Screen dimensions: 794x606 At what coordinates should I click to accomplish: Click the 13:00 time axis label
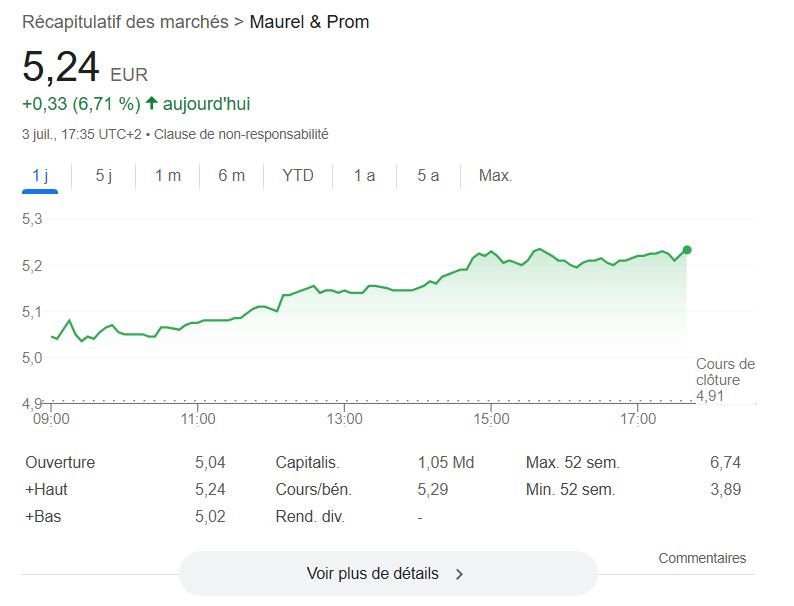click(345, 419)
